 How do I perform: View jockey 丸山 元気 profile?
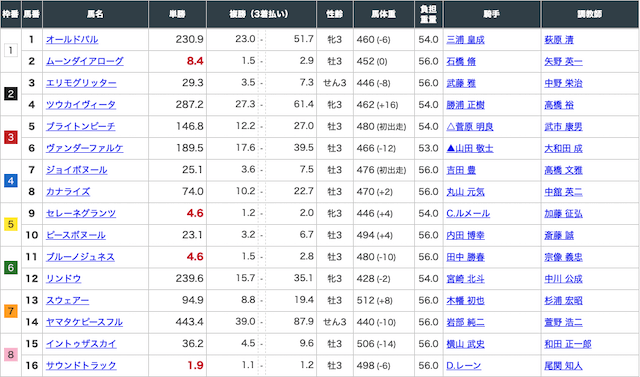[465, 192]
